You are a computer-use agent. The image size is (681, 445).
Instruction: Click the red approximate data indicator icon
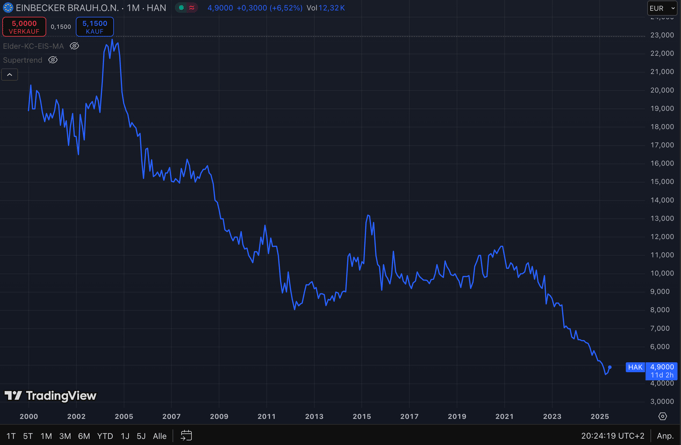192,8
